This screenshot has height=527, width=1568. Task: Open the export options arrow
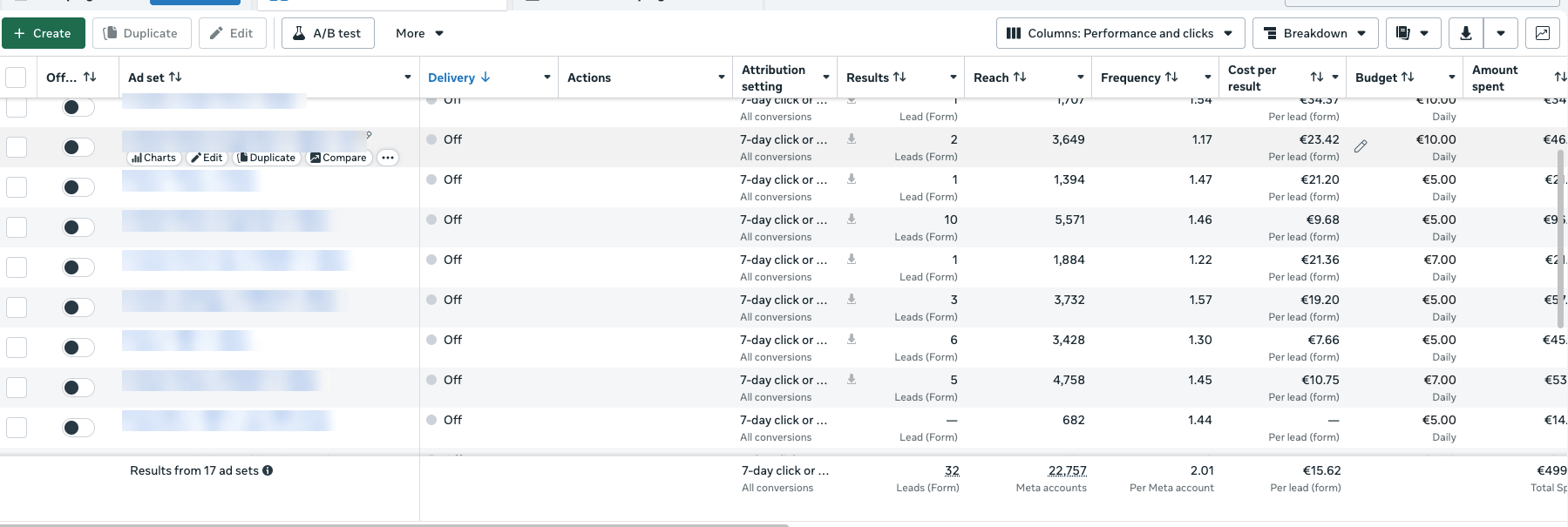[1501, 33]
